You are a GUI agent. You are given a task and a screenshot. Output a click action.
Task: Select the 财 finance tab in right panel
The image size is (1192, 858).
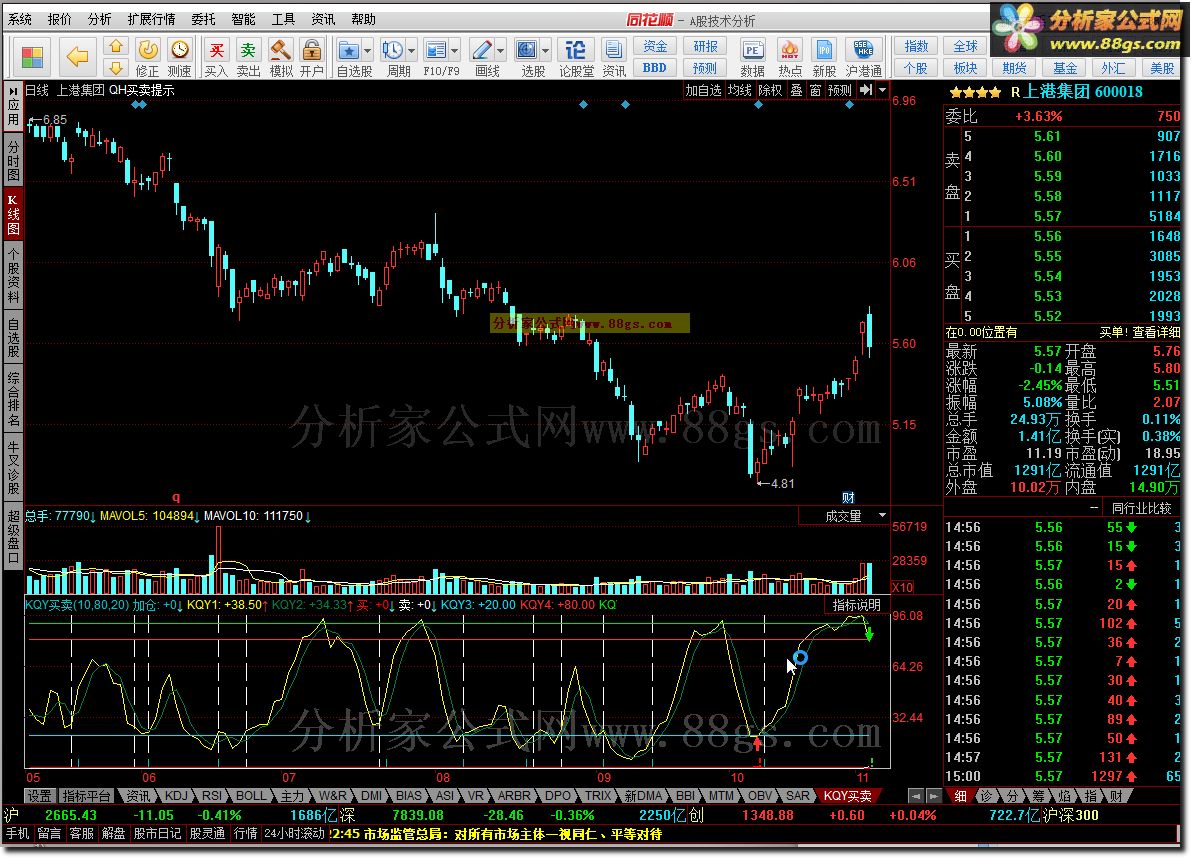click(x=1115, y=796)
